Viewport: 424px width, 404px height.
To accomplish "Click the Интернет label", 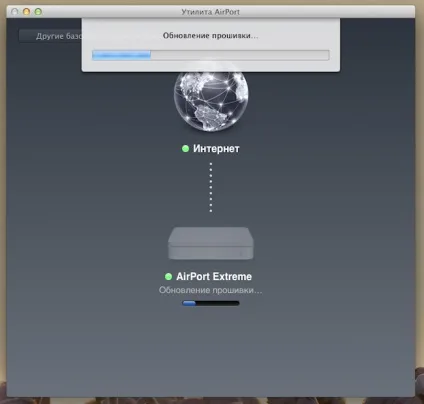I will 216,149.
